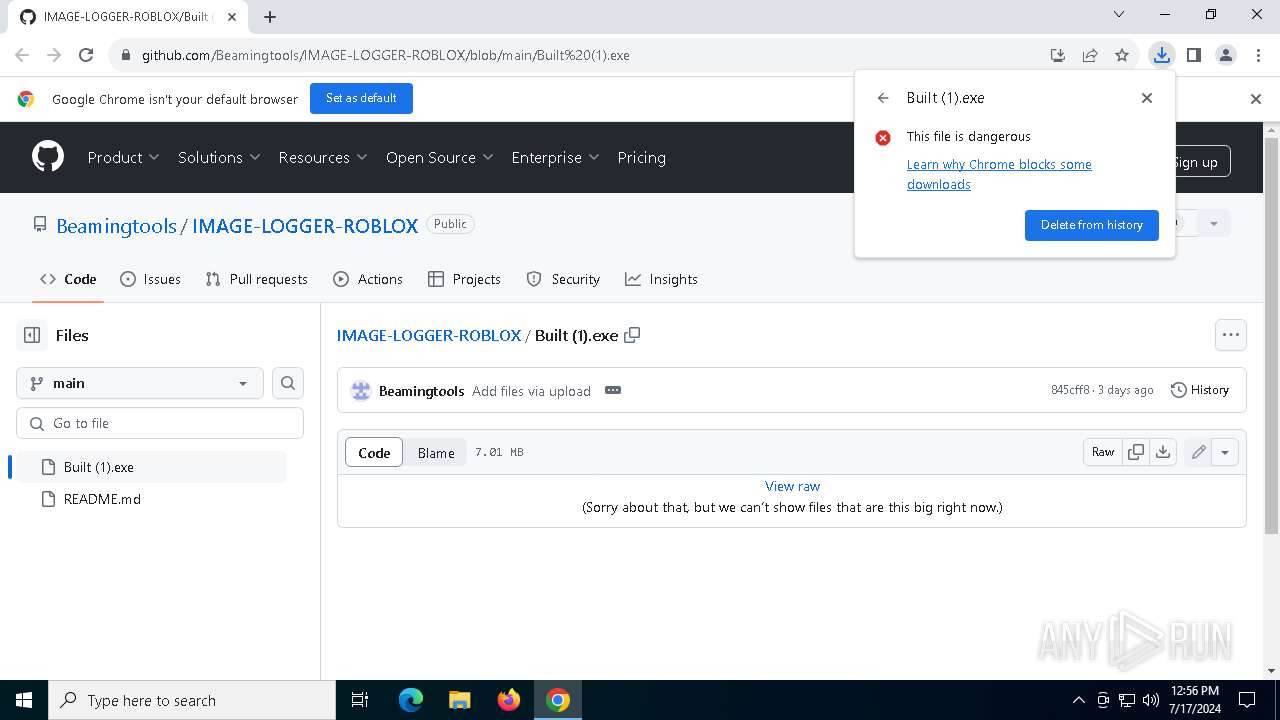Viewport: 1280px width, 720px height.
Task: Open the Pricing page
Action: pos(641,157)
